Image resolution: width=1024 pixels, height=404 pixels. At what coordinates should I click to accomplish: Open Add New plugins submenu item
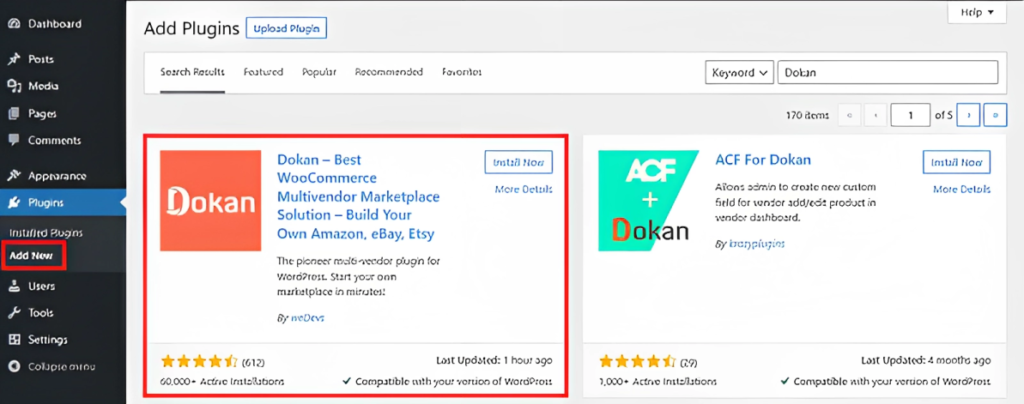coord(31,256)
